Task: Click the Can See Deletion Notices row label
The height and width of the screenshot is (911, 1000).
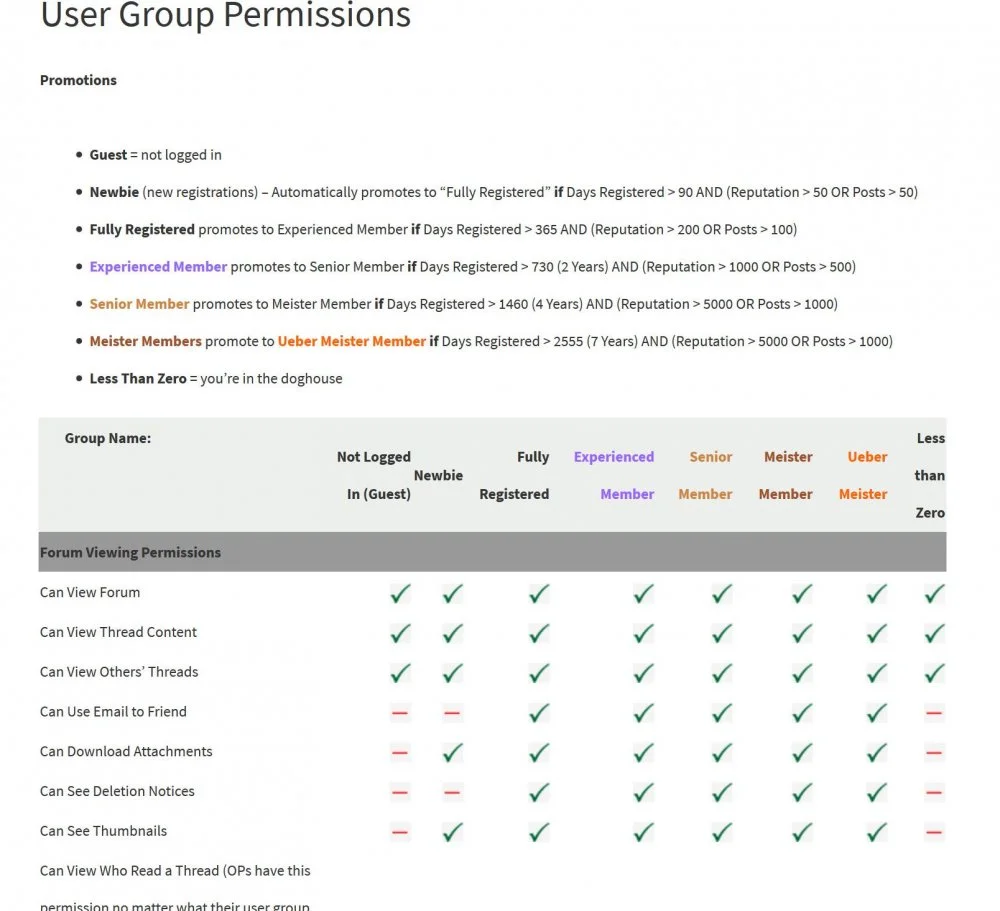Action: coord(117,791)
